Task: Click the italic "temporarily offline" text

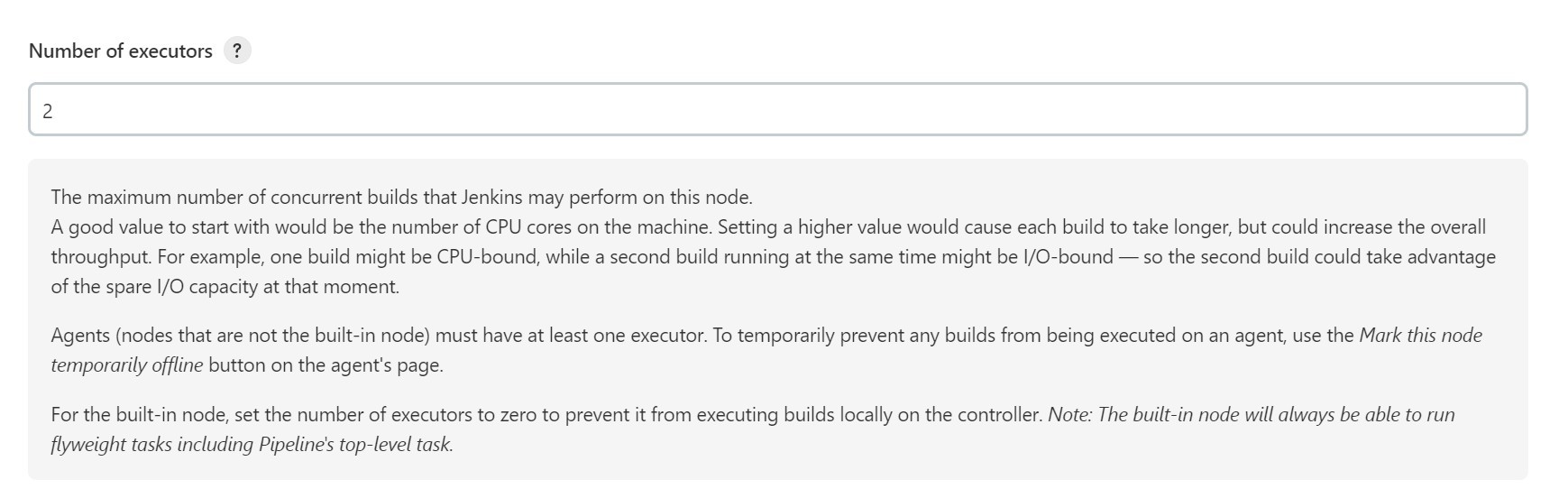Action: [x=127, y=365]
